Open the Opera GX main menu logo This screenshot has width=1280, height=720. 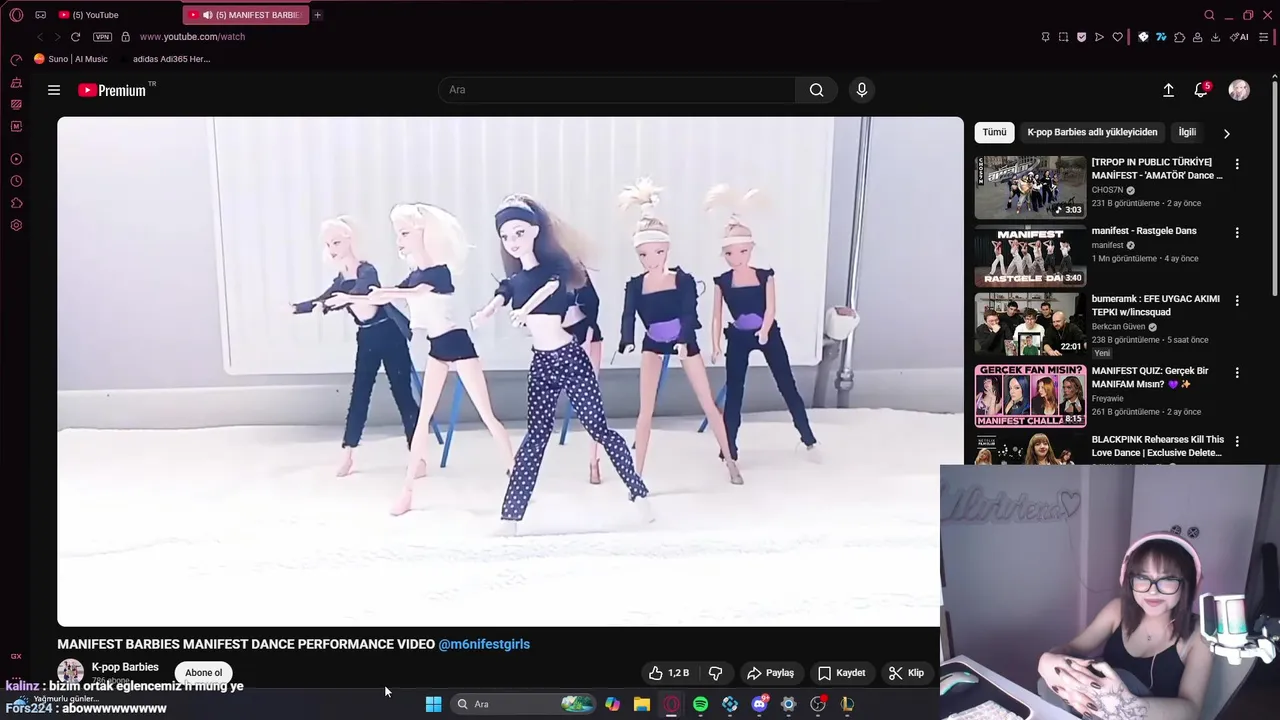click(x=16, y=15)
